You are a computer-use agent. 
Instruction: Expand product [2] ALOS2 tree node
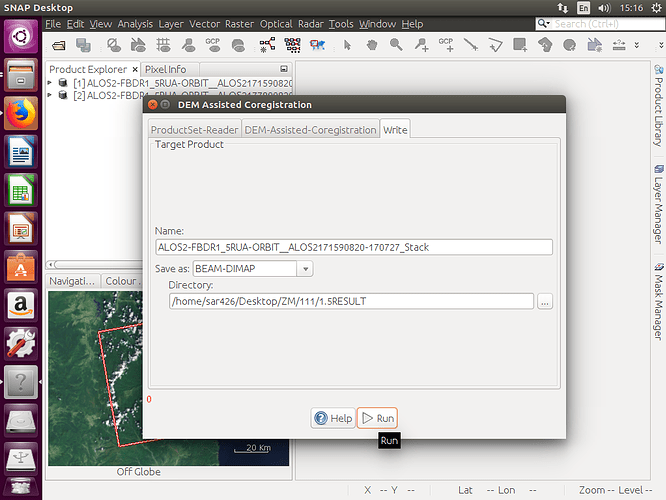tap(50, 95)
